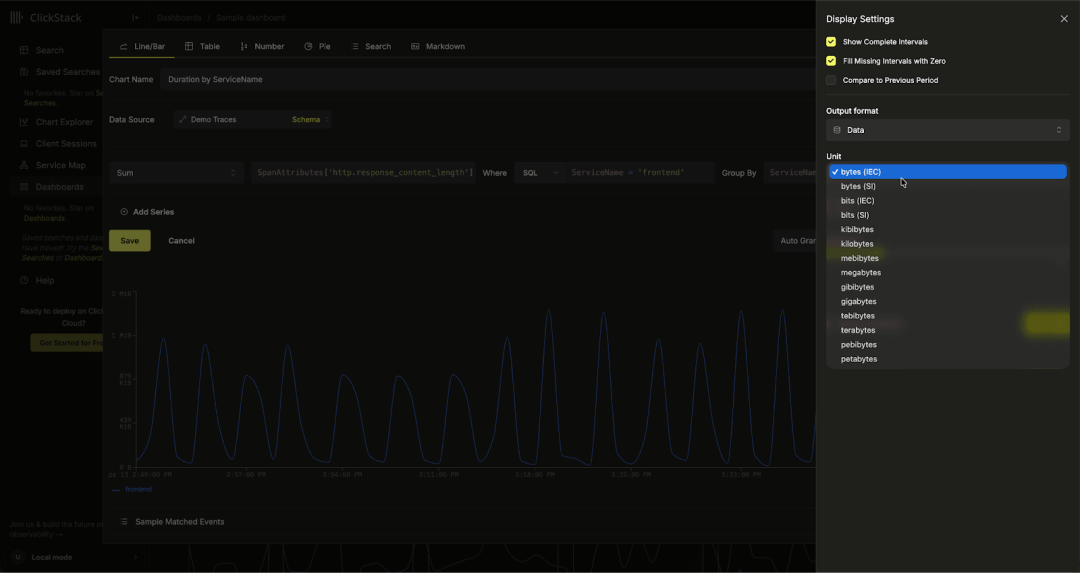This screenshot has height=573, width=1080.
Task: Click Get Started for Free button
Action: (67, 343)
